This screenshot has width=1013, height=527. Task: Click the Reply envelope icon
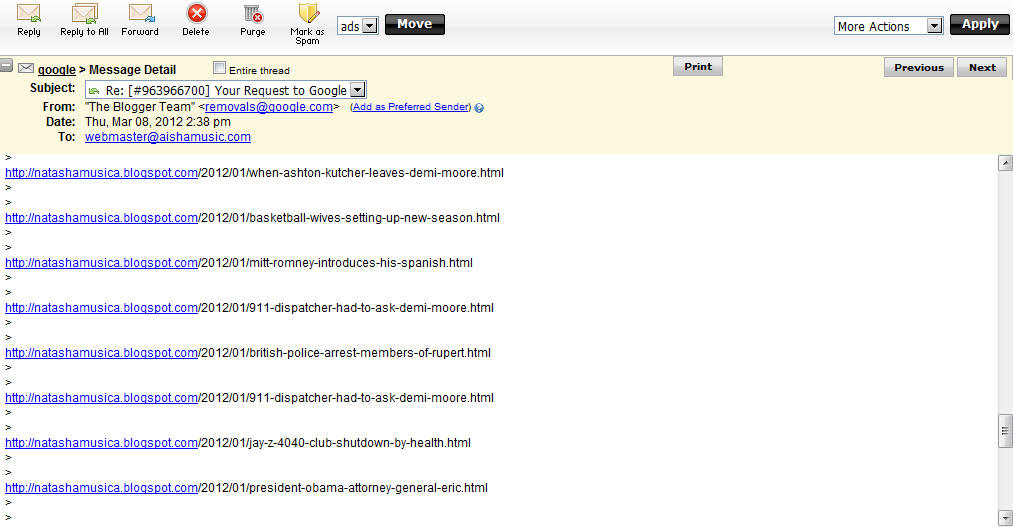click(x=28, y=14)
